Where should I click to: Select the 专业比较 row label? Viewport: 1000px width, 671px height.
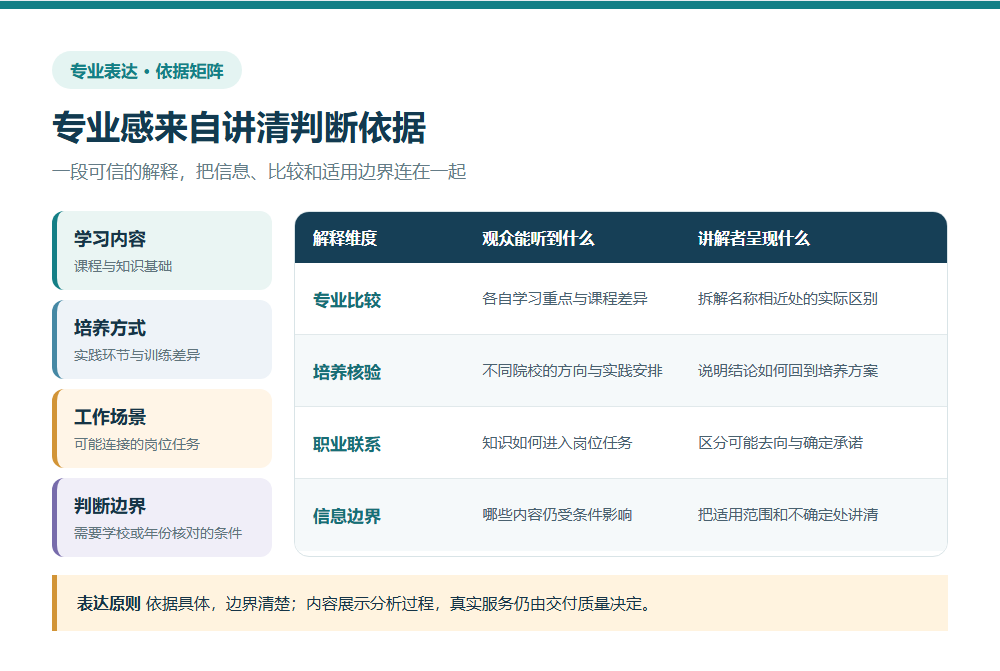click(347, 300)
